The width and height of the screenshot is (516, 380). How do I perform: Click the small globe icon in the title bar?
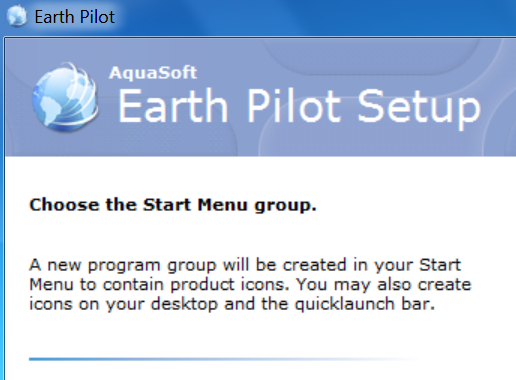click(x=16, y=15)
